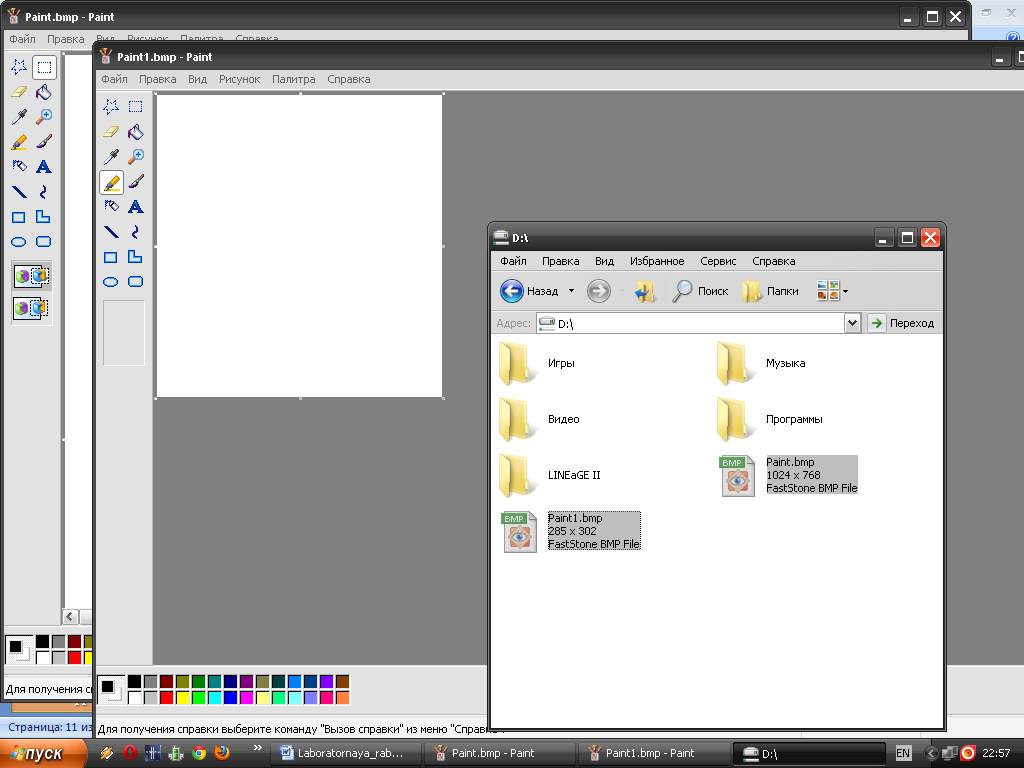Viewport: 1024px width, 768px height.
Task: Pick the Eyedropper tool in Paint1.bmp window
Action: tap(111, 157)
